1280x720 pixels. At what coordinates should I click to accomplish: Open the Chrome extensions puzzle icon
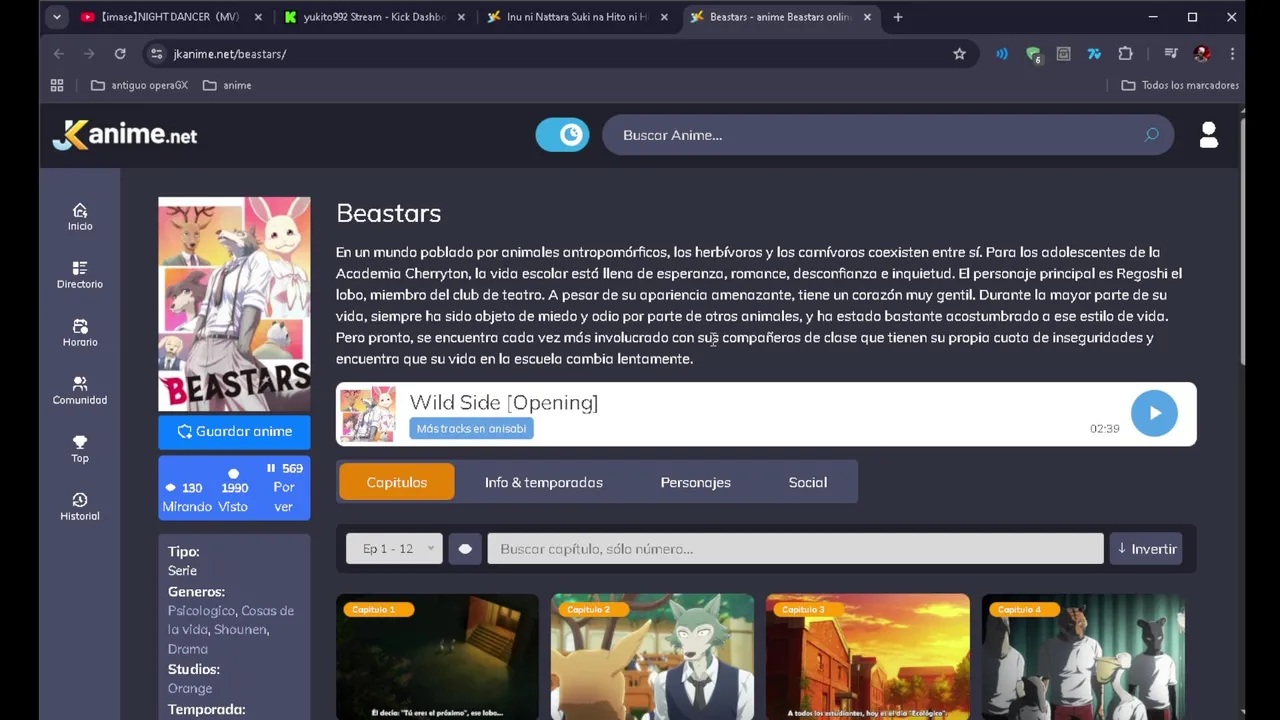pyautogui.click(x=1125, y=54)
